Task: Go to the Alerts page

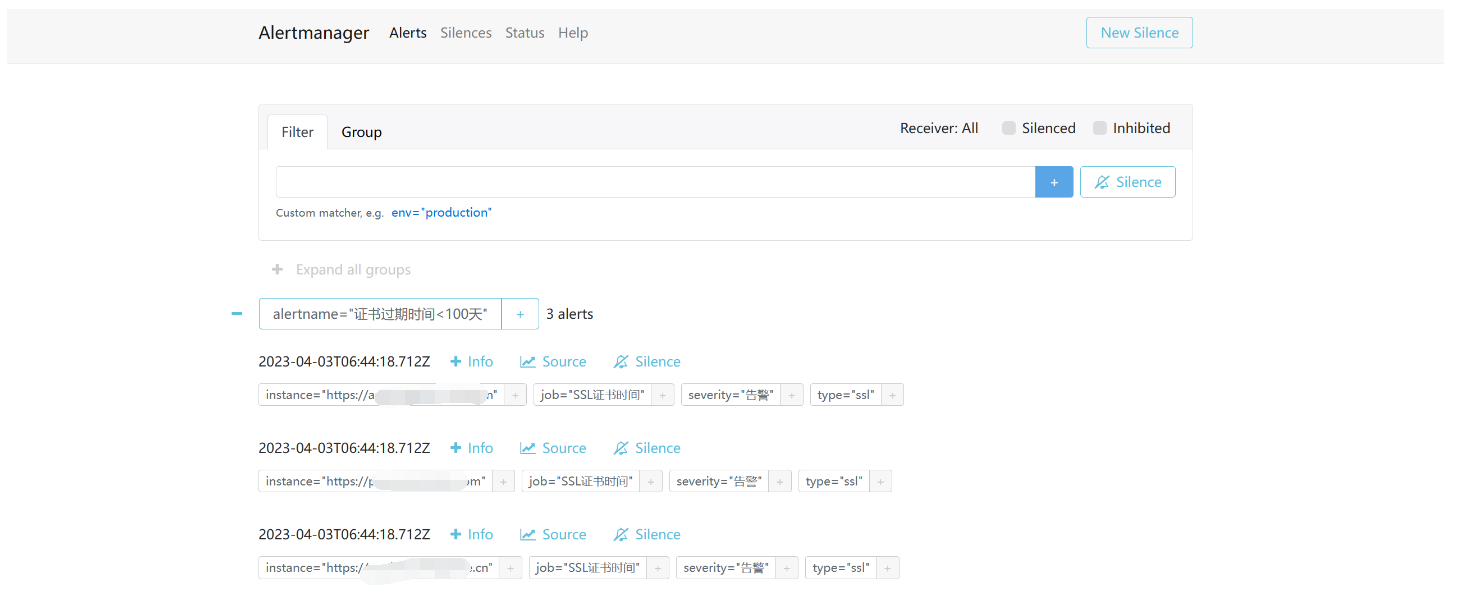Action: [x=408, y=33]
